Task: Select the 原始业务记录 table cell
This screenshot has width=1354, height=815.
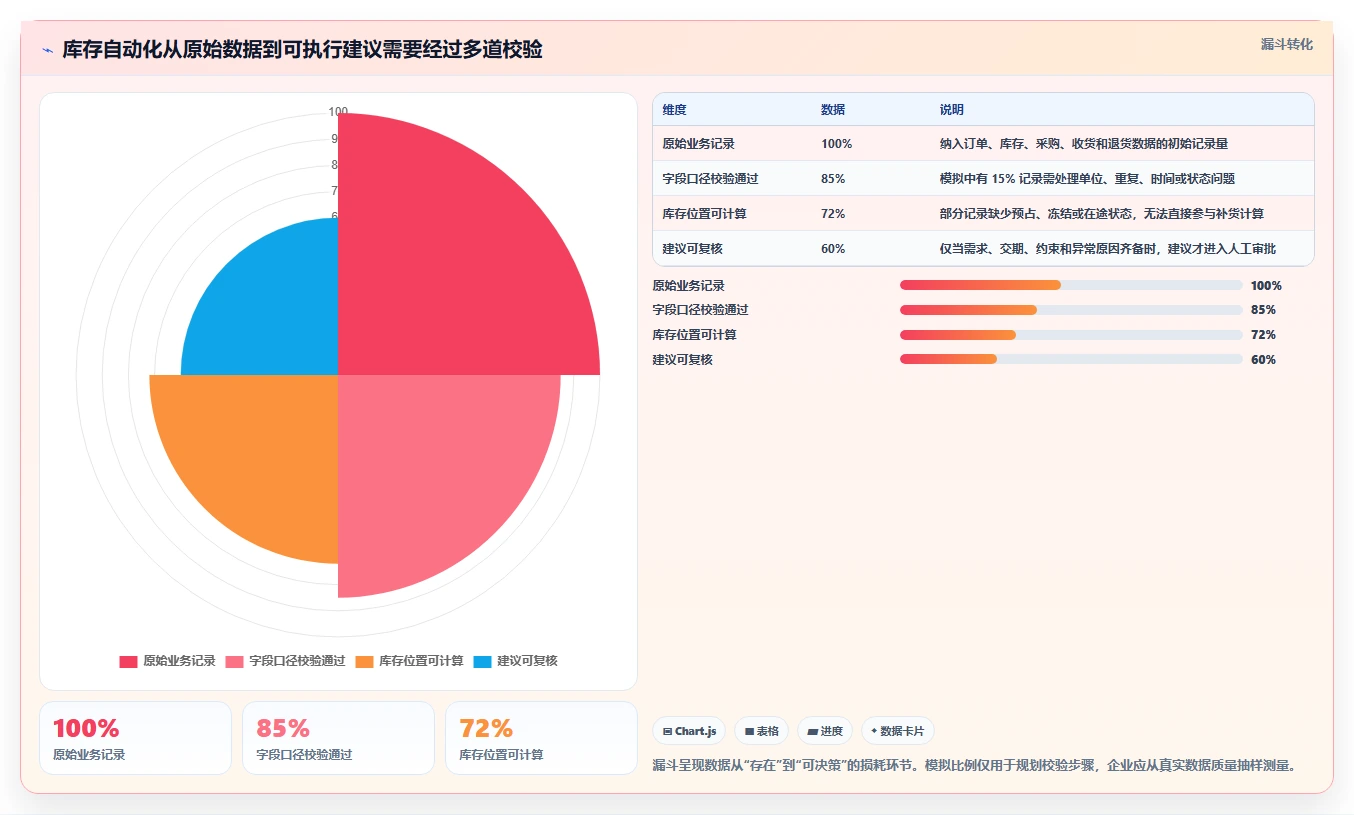Action: (x=698, y=144)
